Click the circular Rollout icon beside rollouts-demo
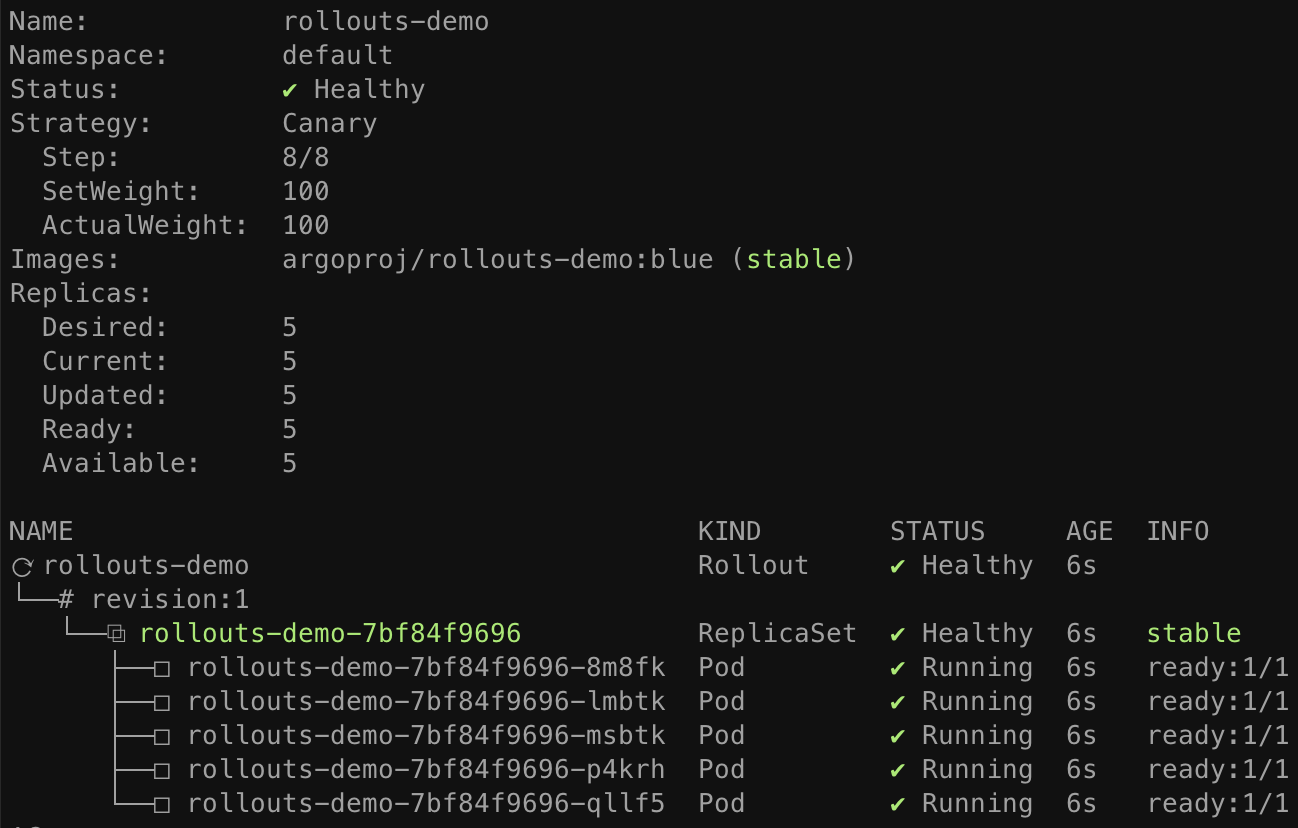1298x828 pixels. pos(22,567)
